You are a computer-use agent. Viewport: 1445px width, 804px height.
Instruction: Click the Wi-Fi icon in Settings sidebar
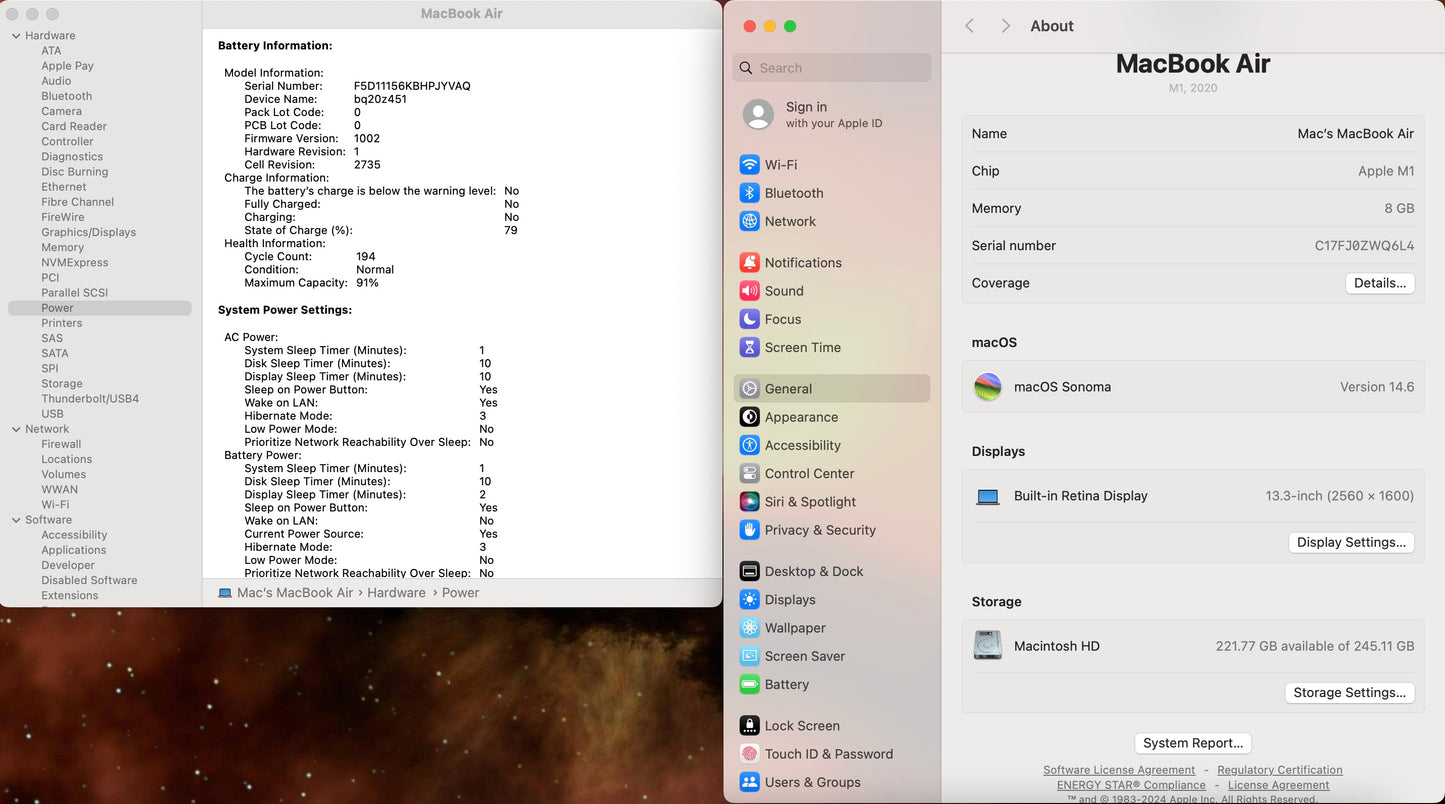(749, 165)
